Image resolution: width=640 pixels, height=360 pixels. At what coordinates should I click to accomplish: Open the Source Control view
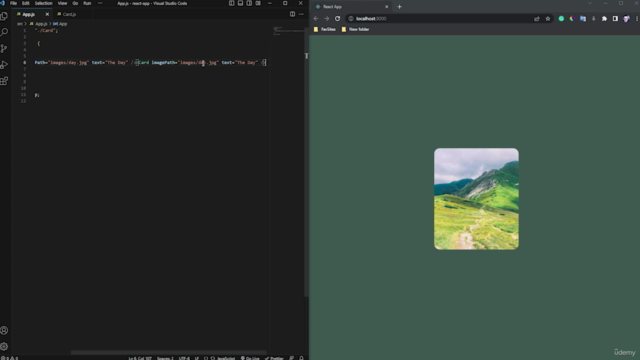pos(4,49)
